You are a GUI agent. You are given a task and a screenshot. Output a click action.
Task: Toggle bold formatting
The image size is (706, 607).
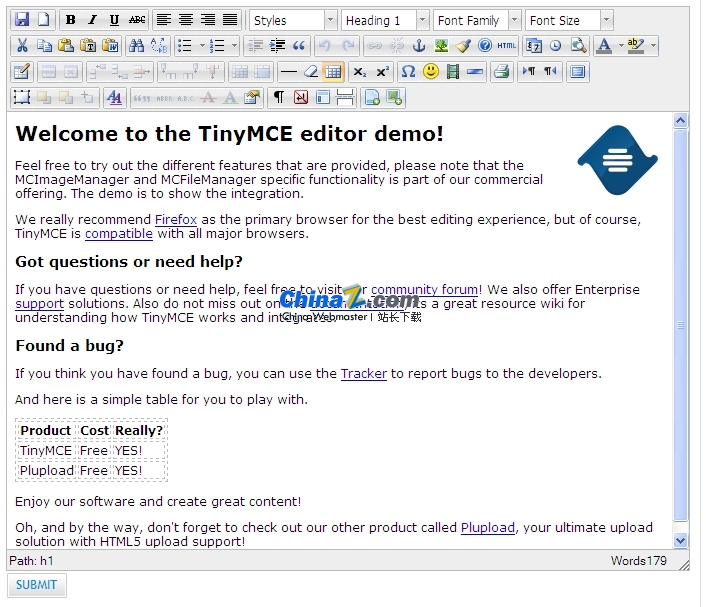pyautogui.click(x=70, y=20)
